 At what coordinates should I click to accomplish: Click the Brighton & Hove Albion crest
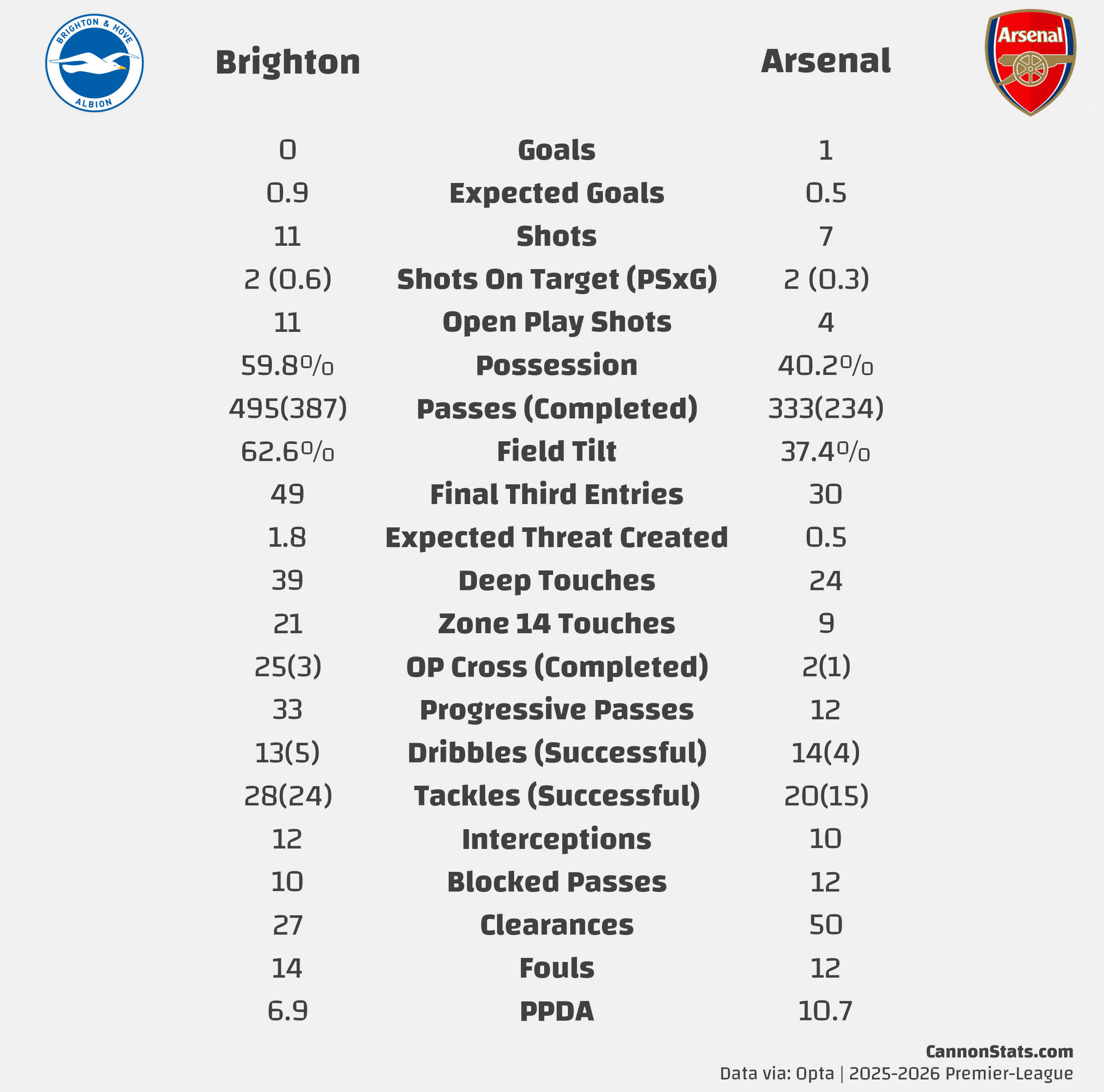click(x=94, y=63)
